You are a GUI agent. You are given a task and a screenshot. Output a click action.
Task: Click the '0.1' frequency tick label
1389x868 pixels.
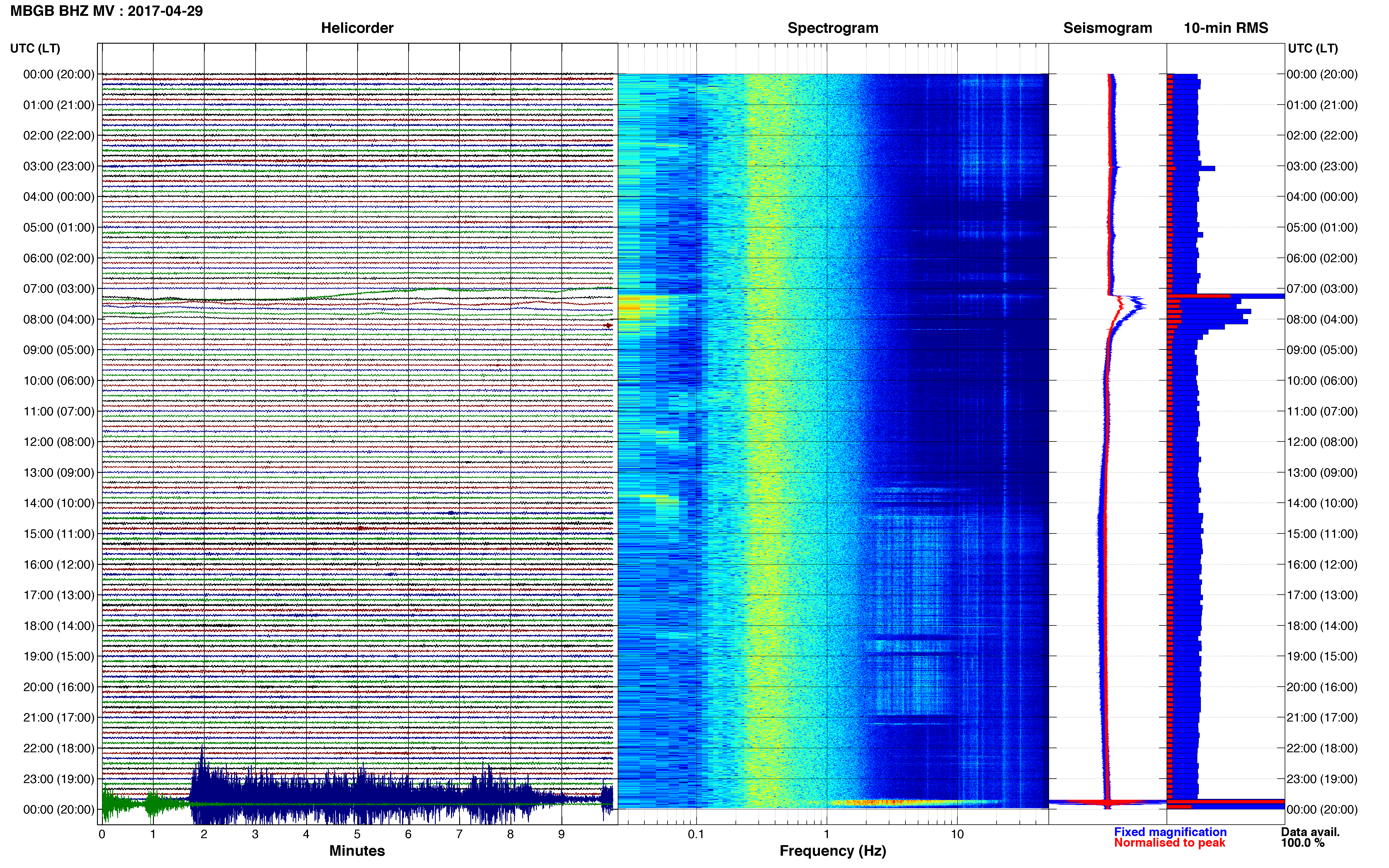point(696,834)
